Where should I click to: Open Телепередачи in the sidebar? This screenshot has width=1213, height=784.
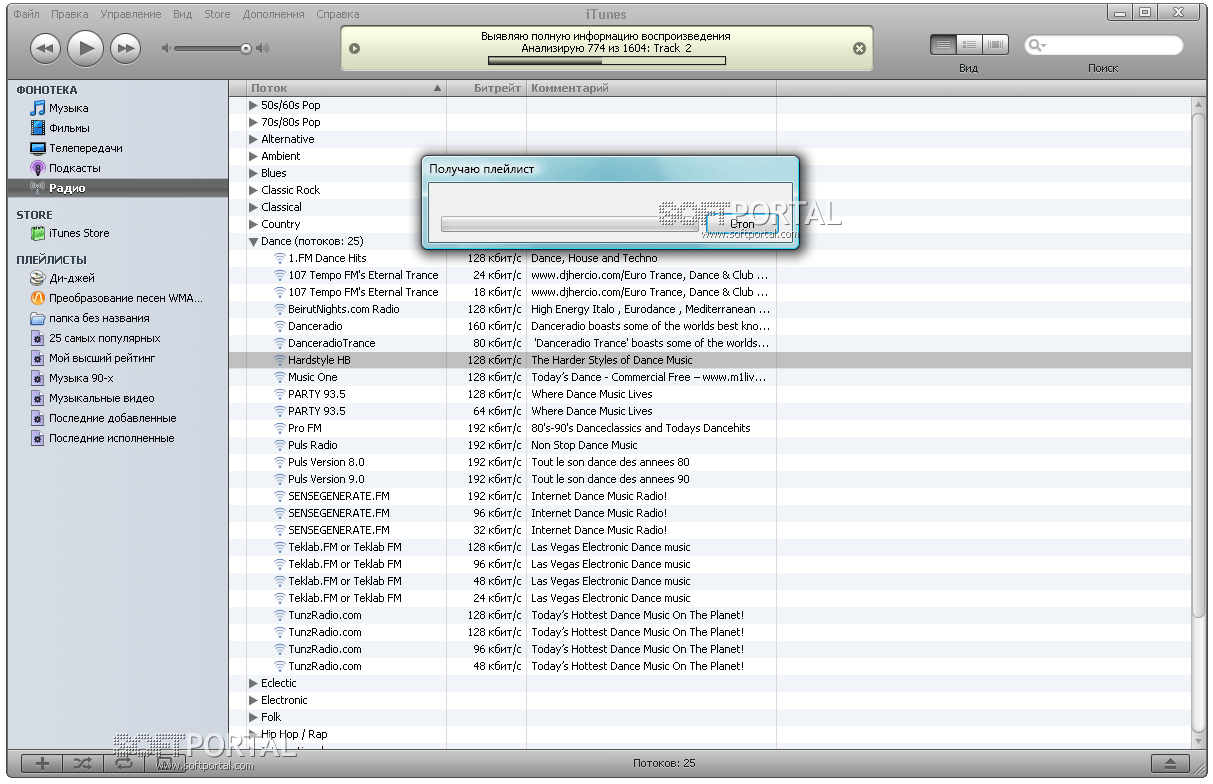click(x=86, y=148)
